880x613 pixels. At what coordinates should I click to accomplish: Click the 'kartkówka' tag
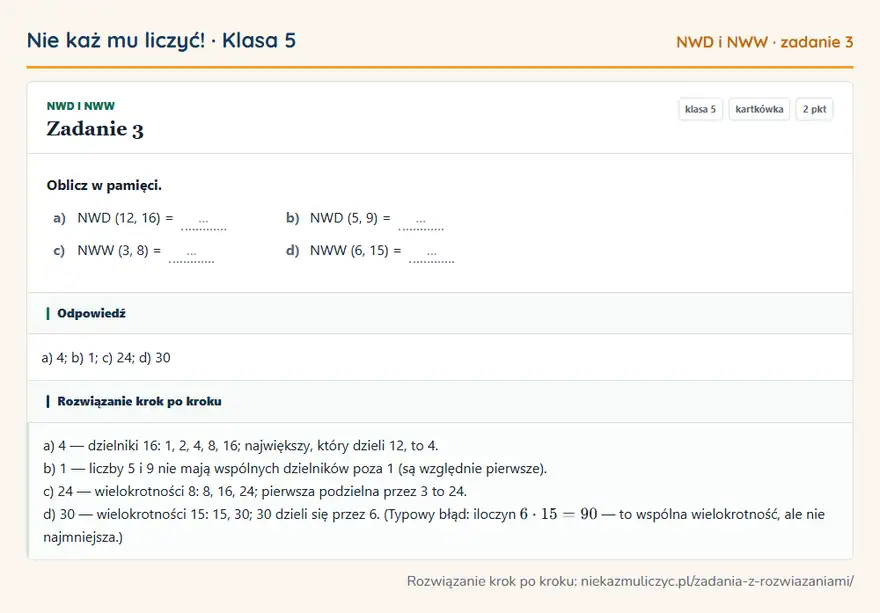tap(759, 109)
